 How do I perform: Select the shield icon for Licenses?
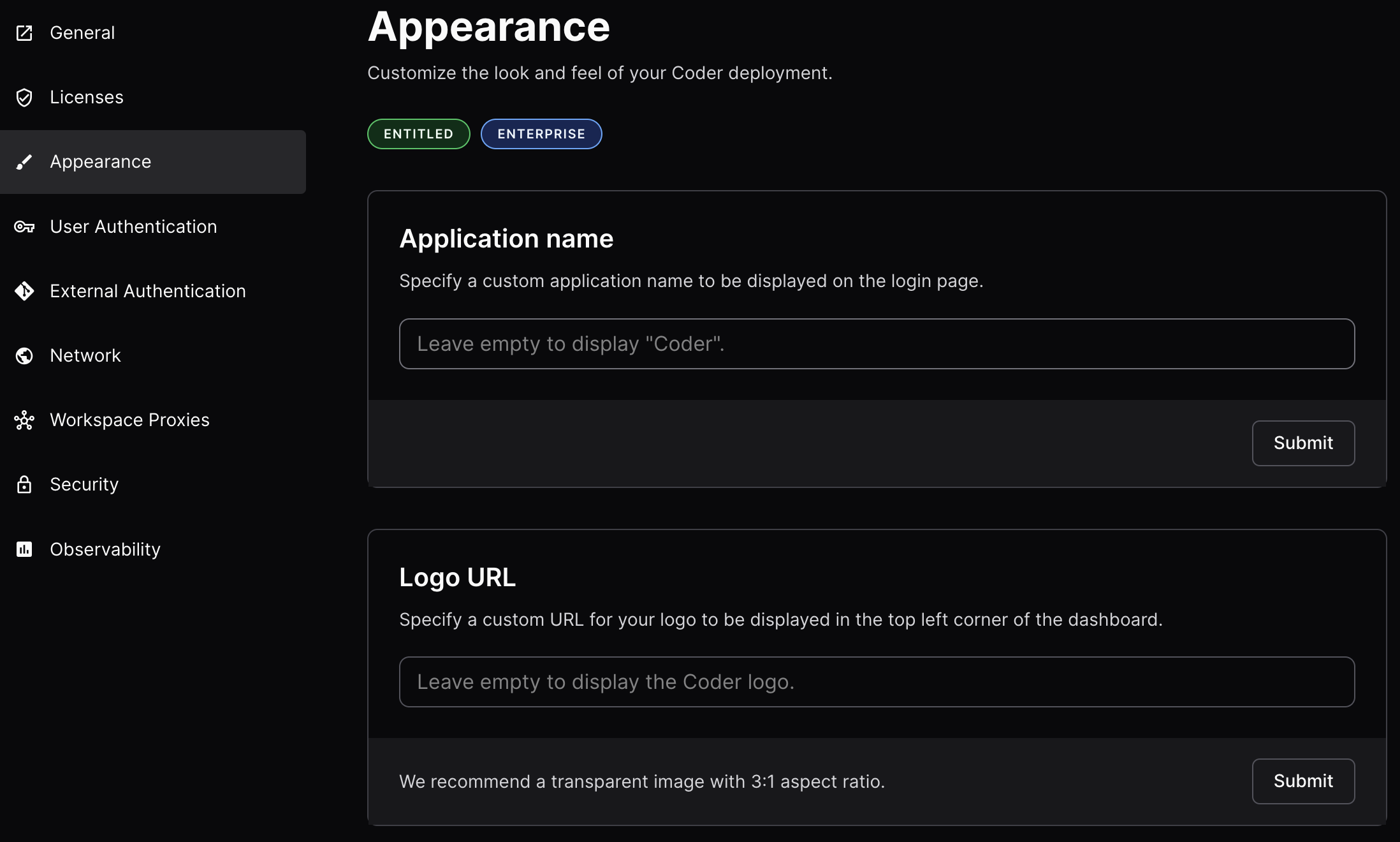click(24, 97)
